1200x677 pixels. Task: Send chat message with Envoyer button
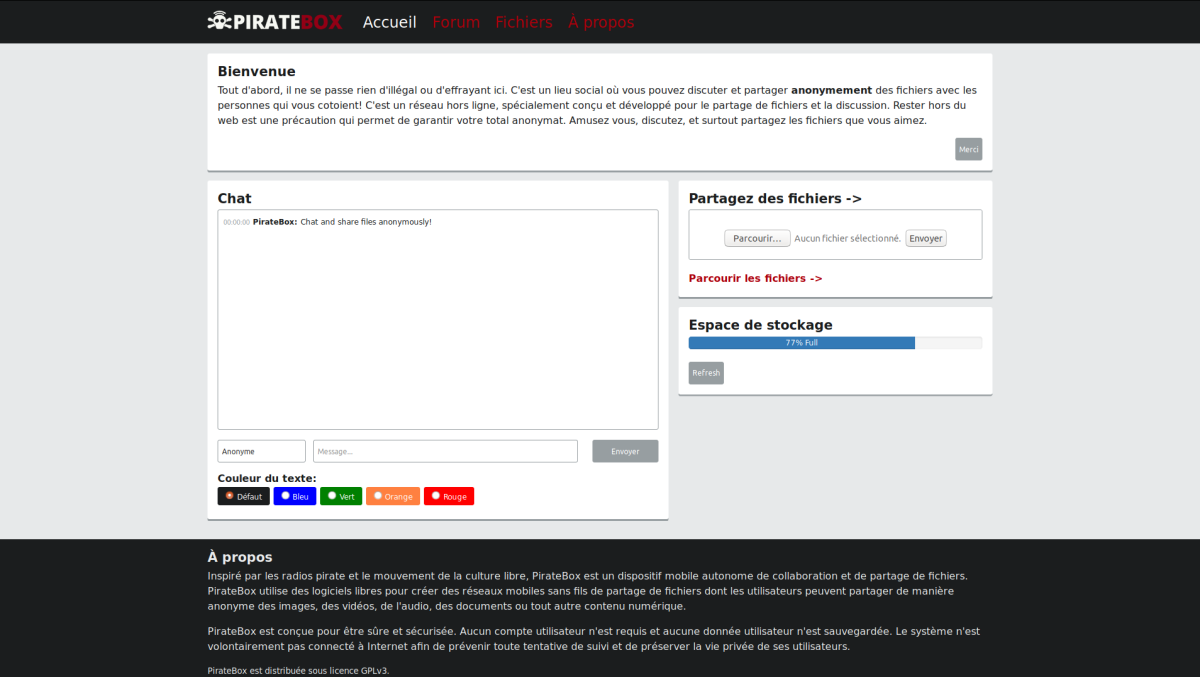(625, 451)
